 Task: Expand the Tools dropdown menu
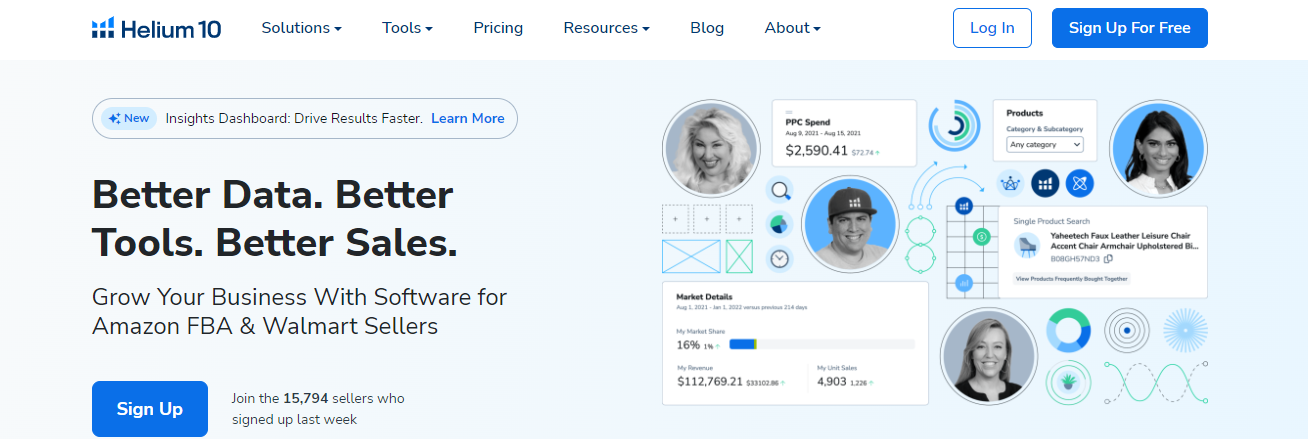[407, 28]
